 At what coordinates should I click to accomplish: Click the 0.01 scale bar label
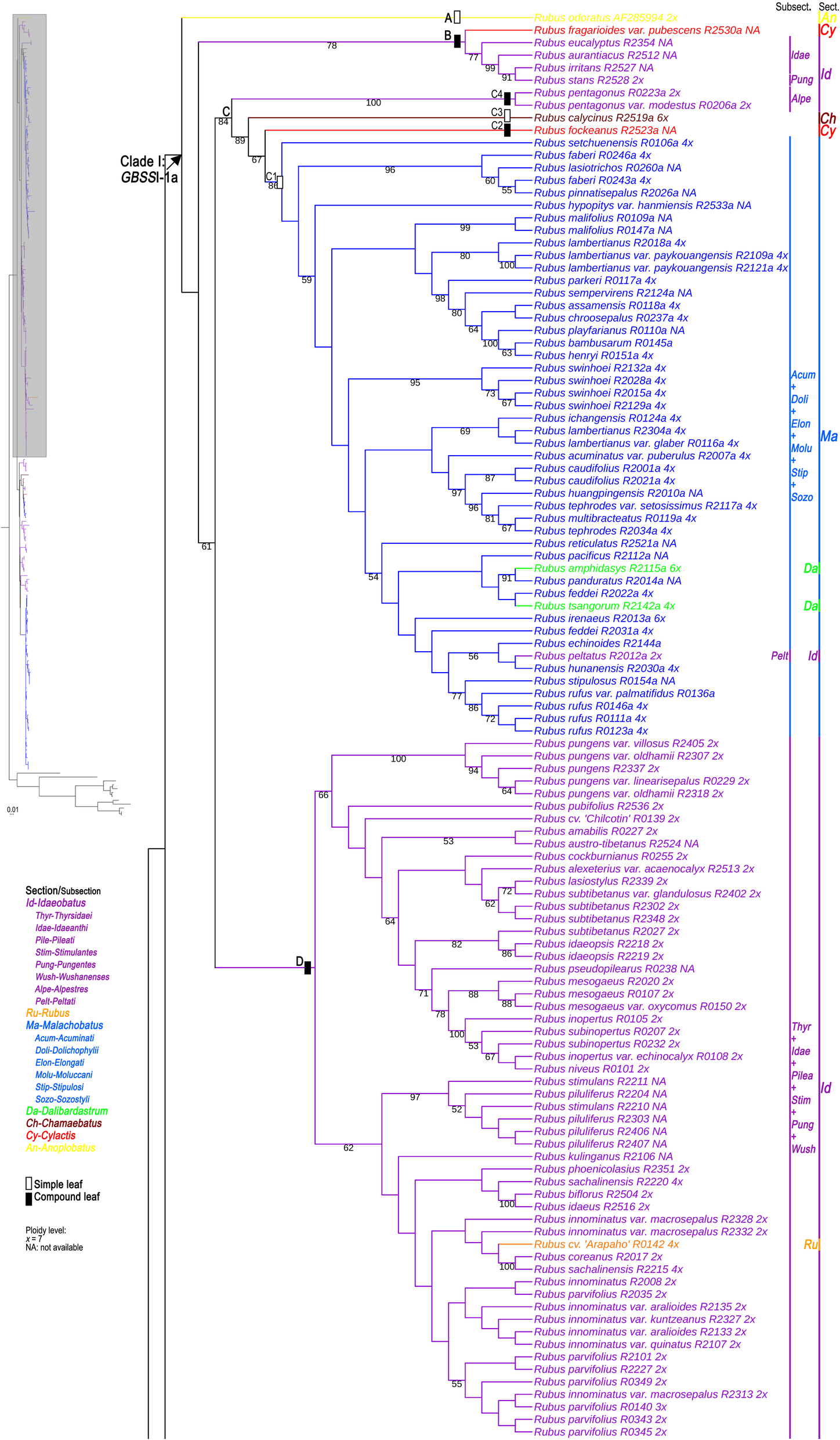(x=13, y=810)
